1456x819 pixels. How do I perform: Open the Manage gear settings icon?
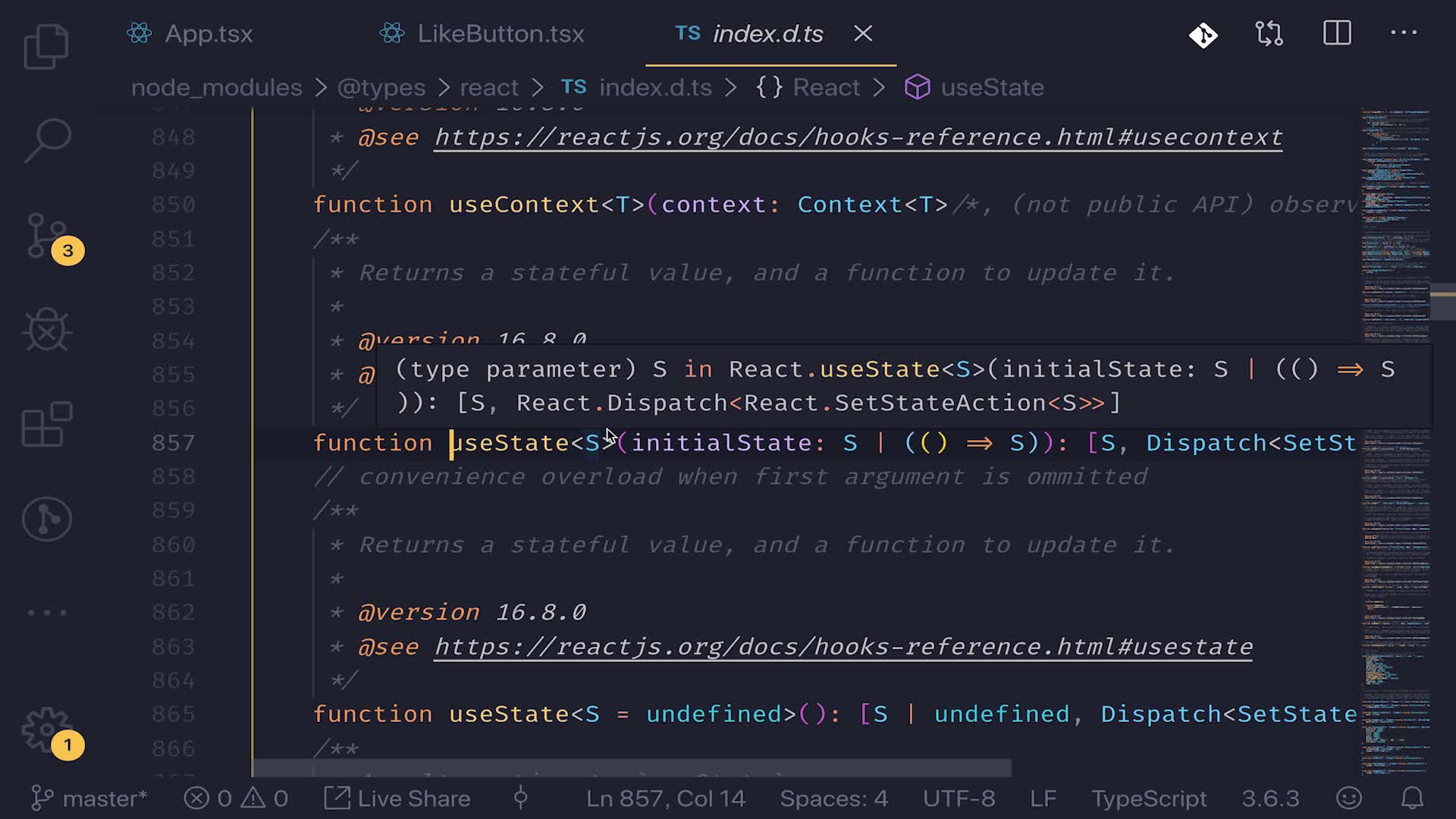[47, 730]
